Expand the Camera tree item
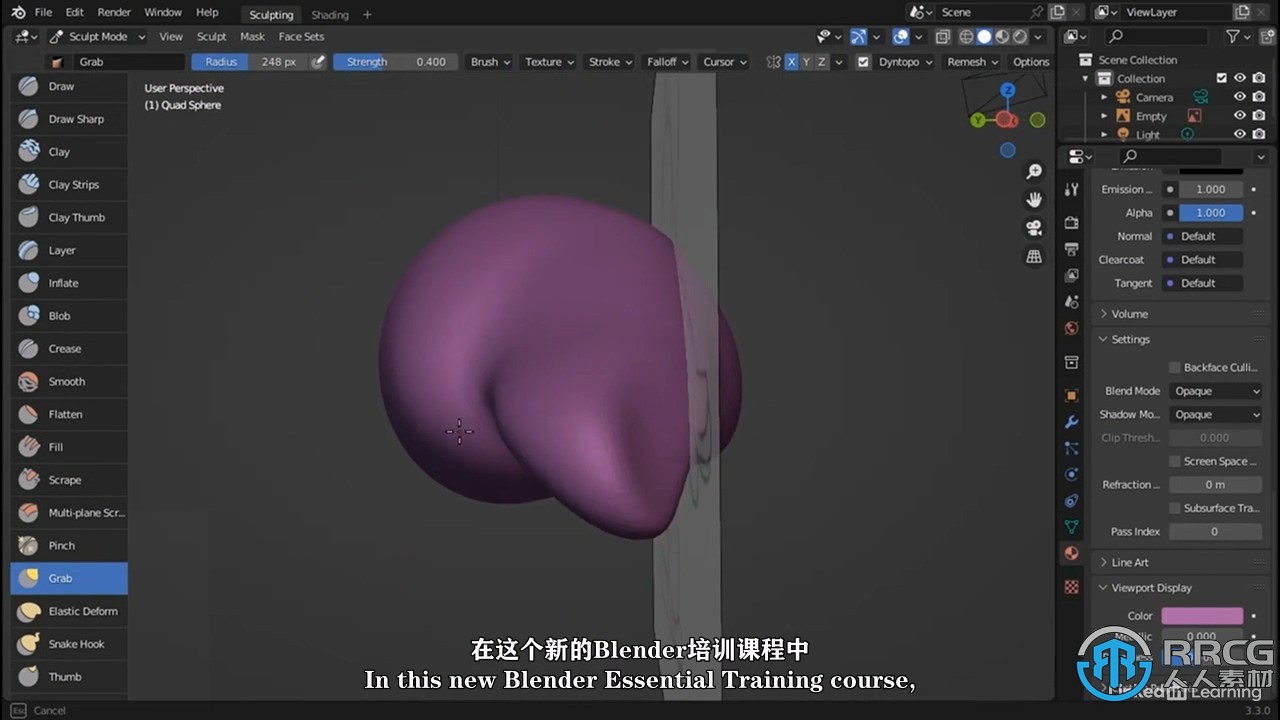1280x720 pixels. pos(1104,97)
